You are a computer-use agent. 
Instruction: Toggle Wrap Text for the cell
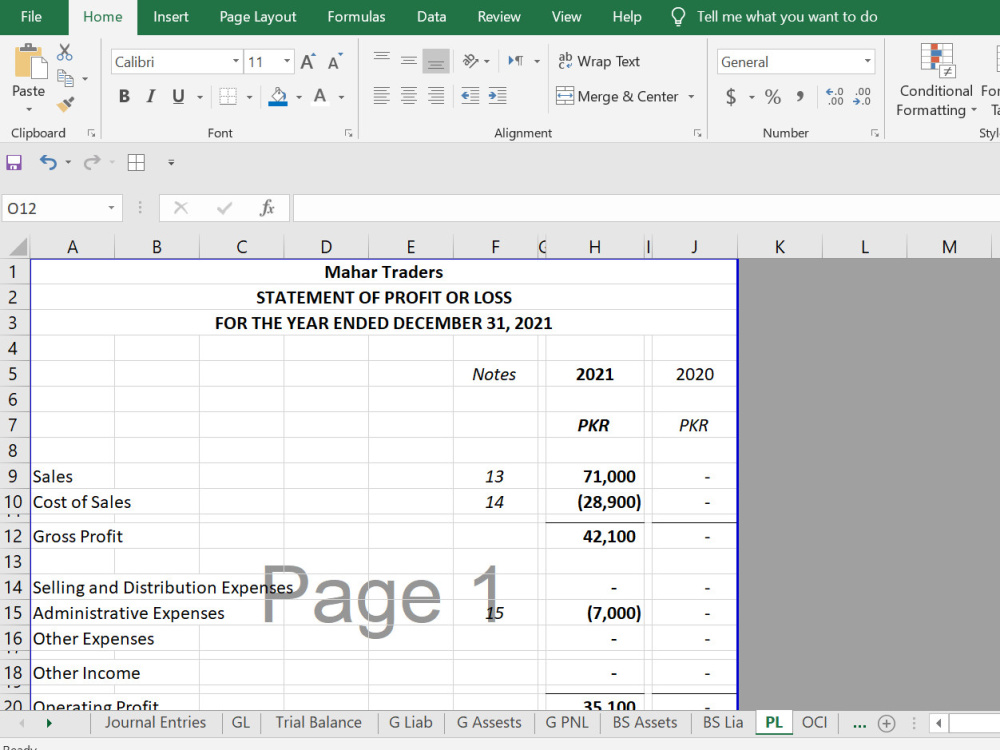(x=598, y=61)
